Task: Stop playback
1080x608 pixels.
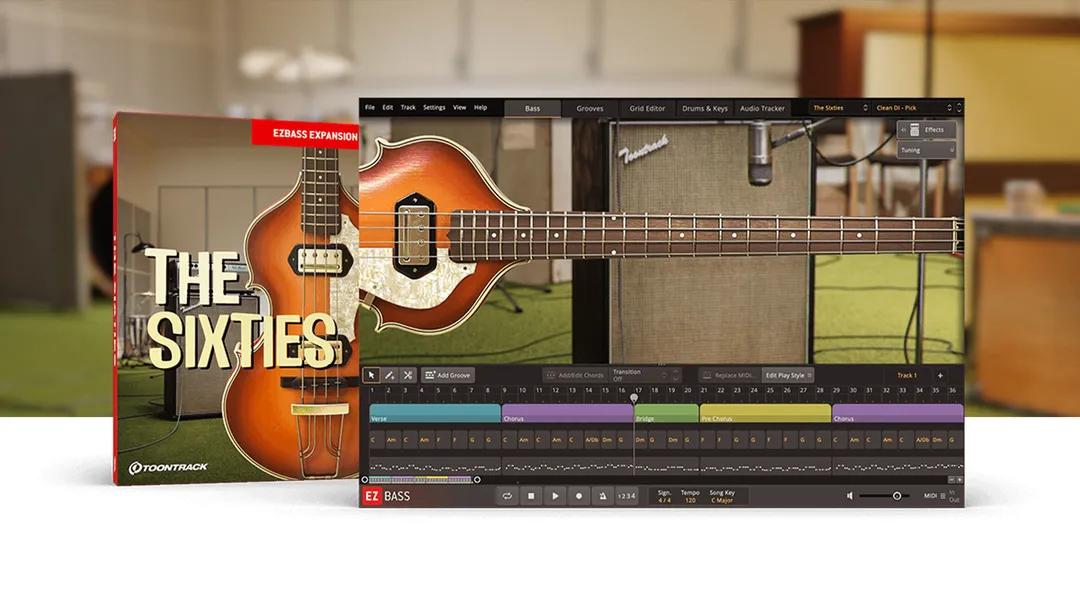Action: pyautogui.click(x=531, y=496)
